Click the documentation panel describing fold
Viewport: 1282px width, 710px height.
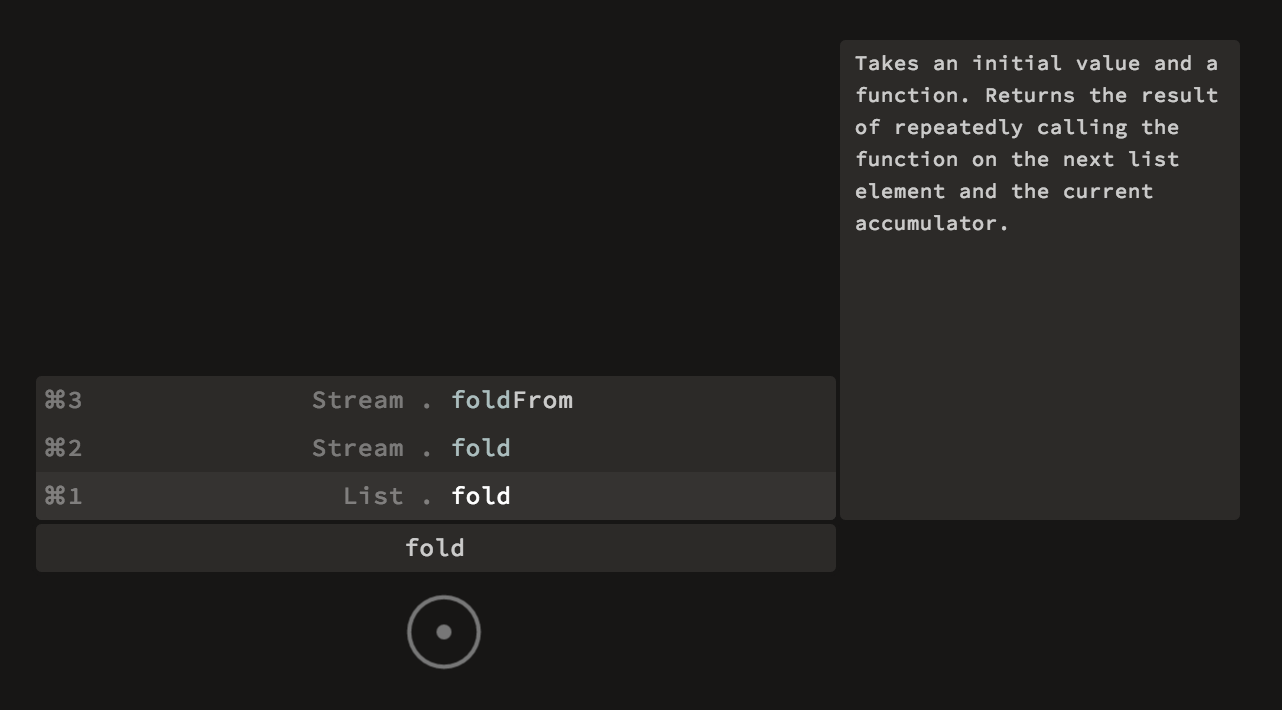[x=1040, y=280]
